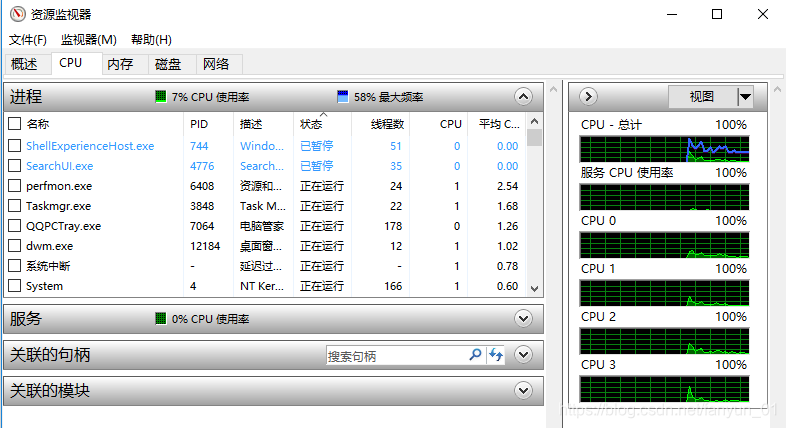Expand the 关联的模块 section chevron
Image resolution: width=786 pixels, height=428 pixels.
pos(523,390)
